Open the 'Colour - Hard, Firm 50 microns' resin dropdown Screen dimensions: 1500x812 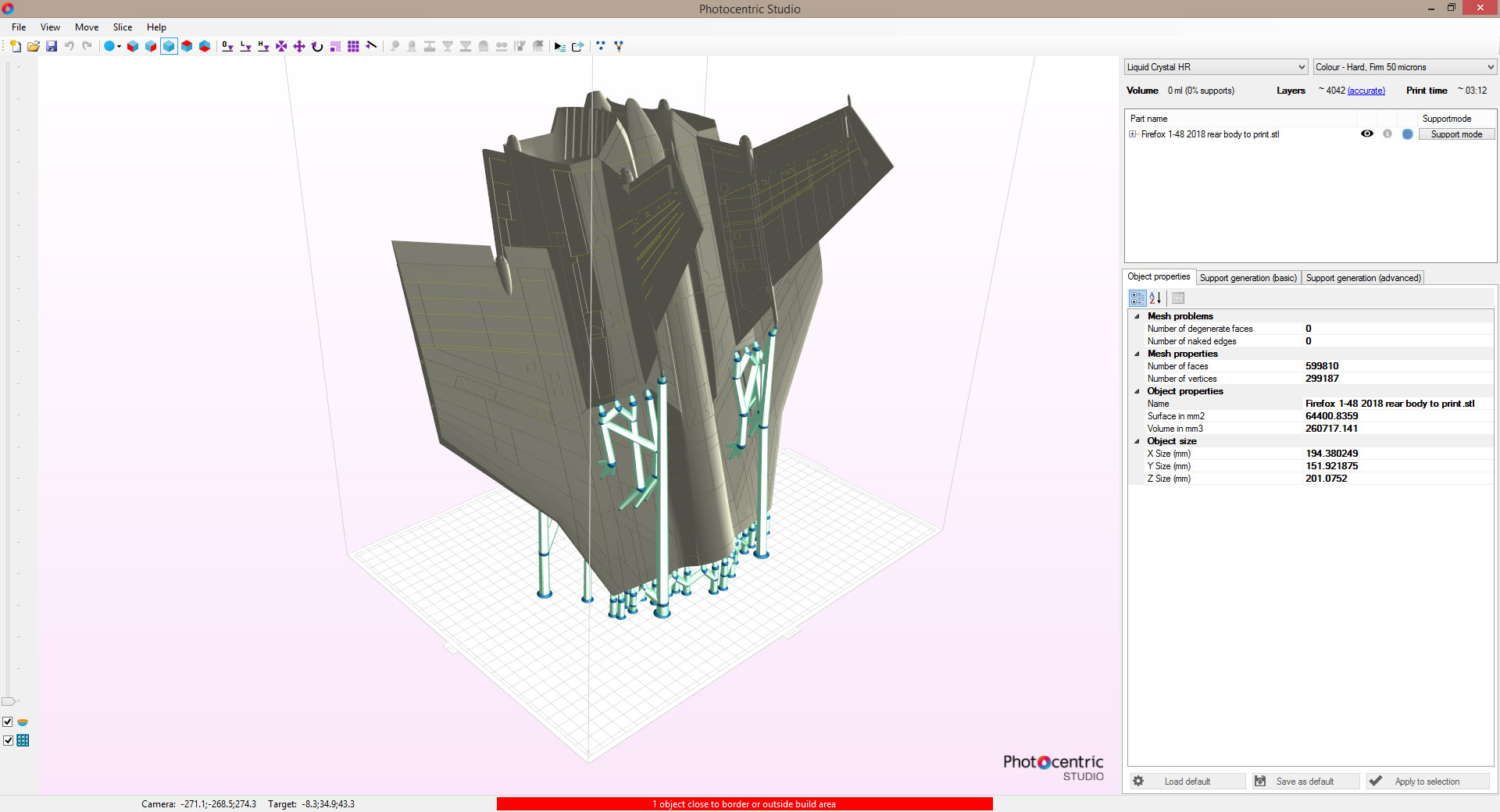[x=1405, y=67]
